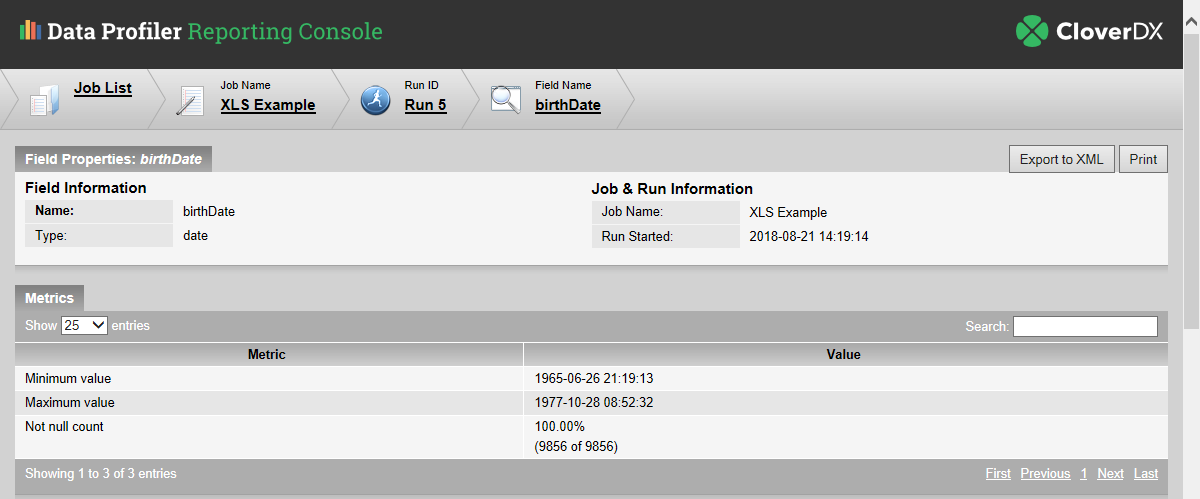
Task: Open the Job List link
Action: point(103,88)
